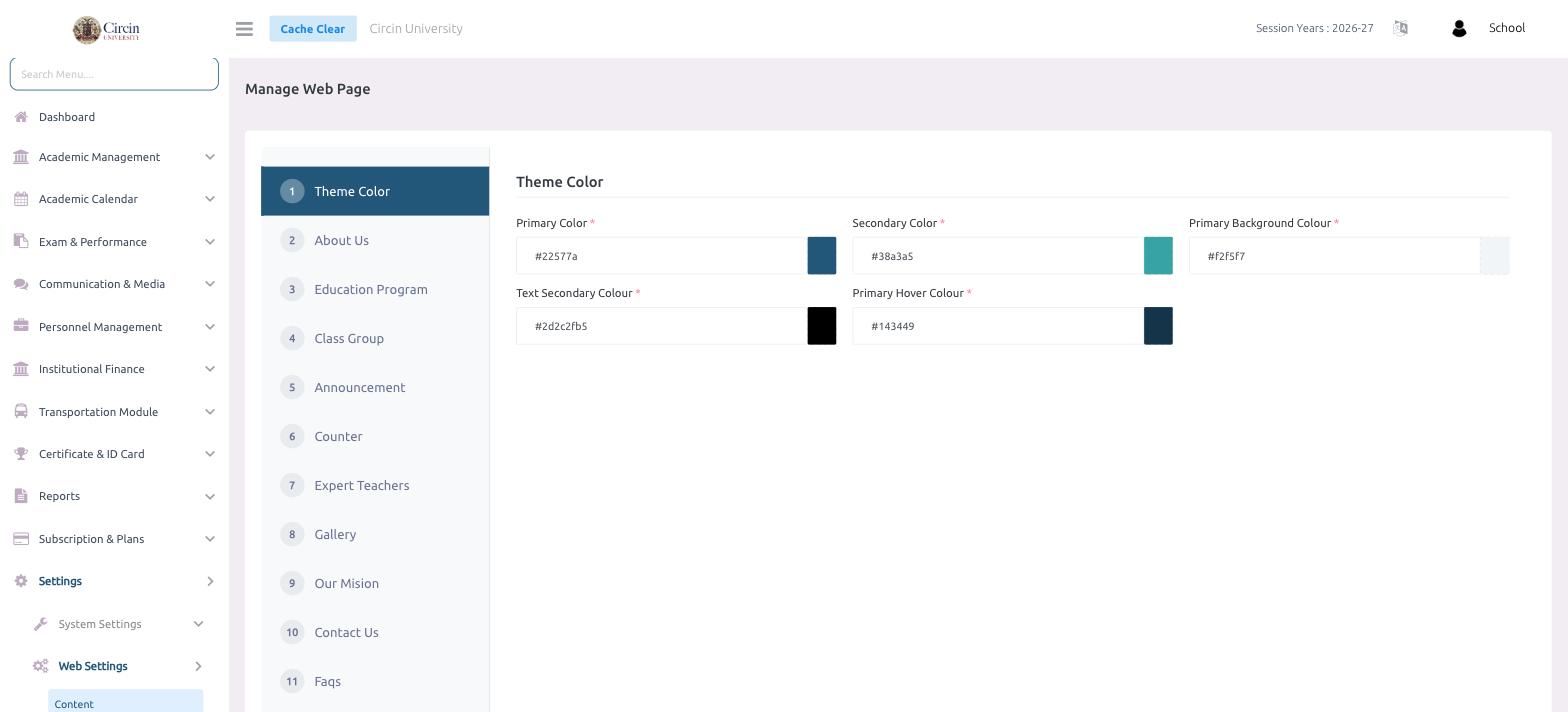The width and height of the screenshot is (1568, 712).
Task: Expand Academic Management menu chevron
Action: [210, 157]
